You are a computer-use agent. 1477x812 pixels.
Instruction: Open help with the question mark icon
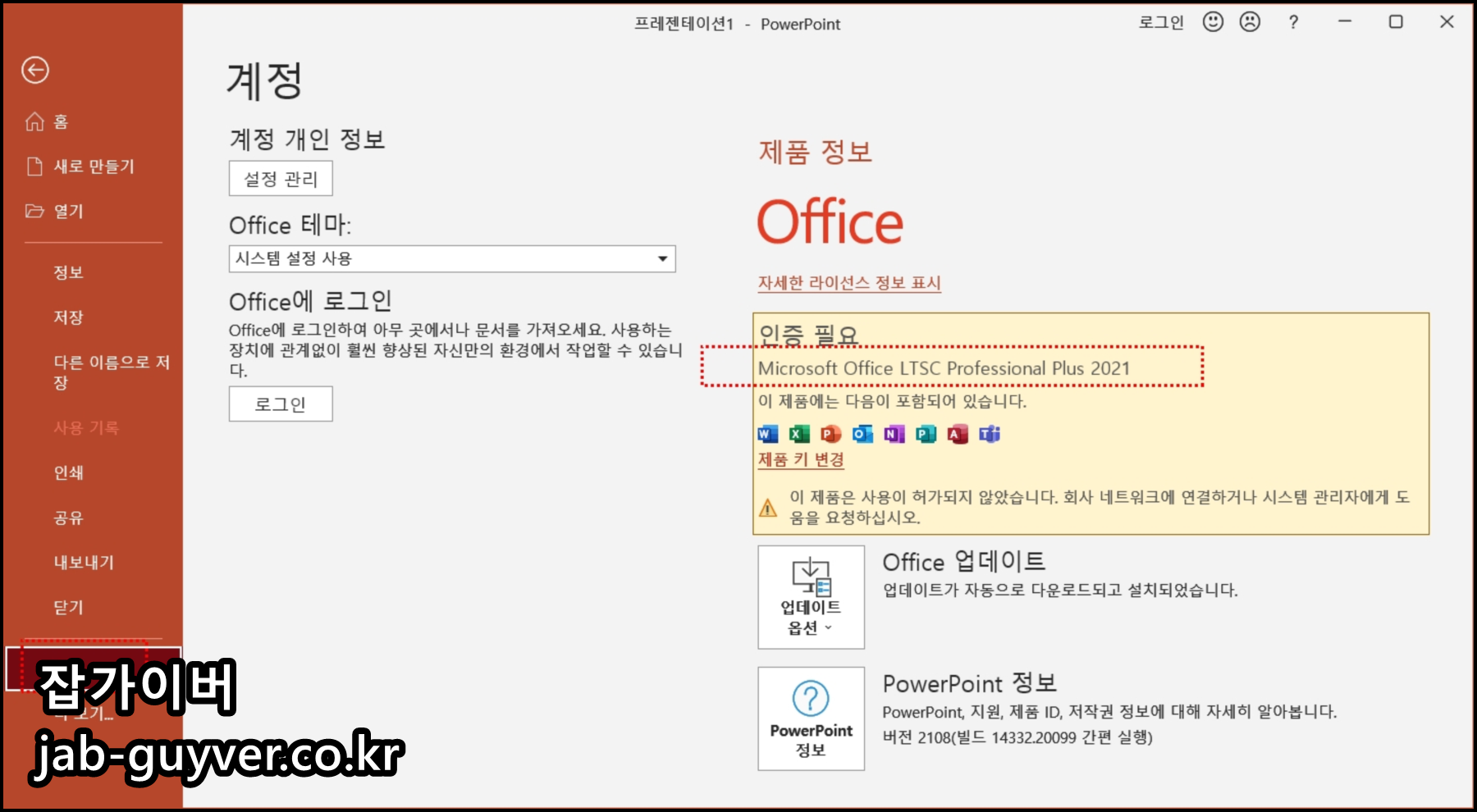1294,22
